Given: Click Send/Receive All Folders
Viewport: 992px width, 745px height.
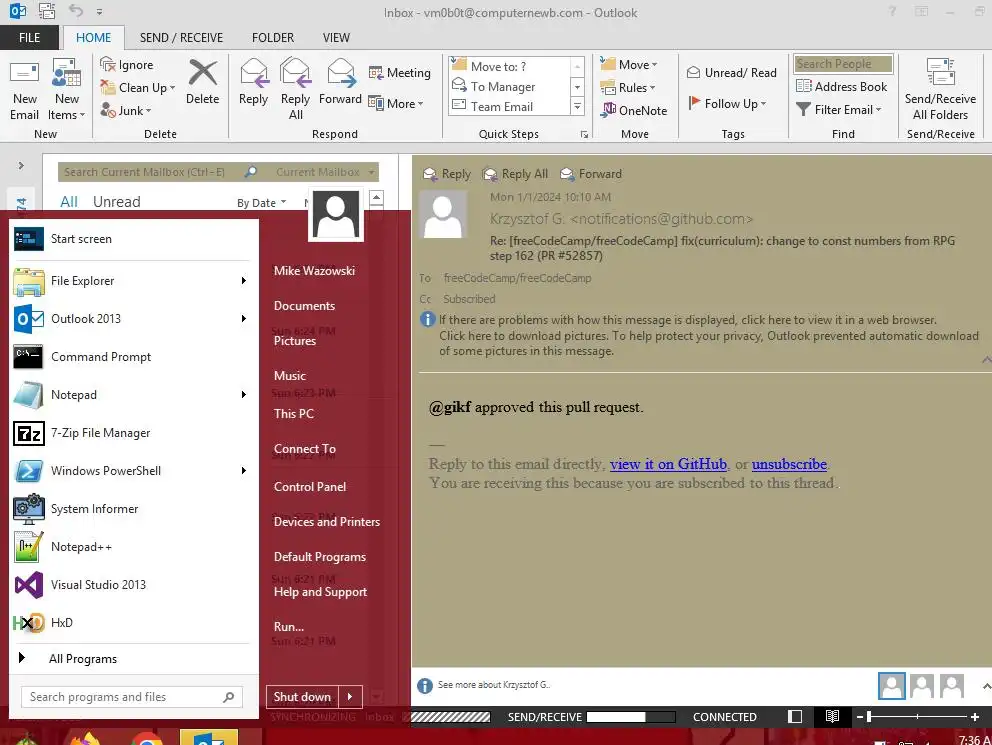Looking at the screenshot, I should pyautogui.click(x=940, y=90).
